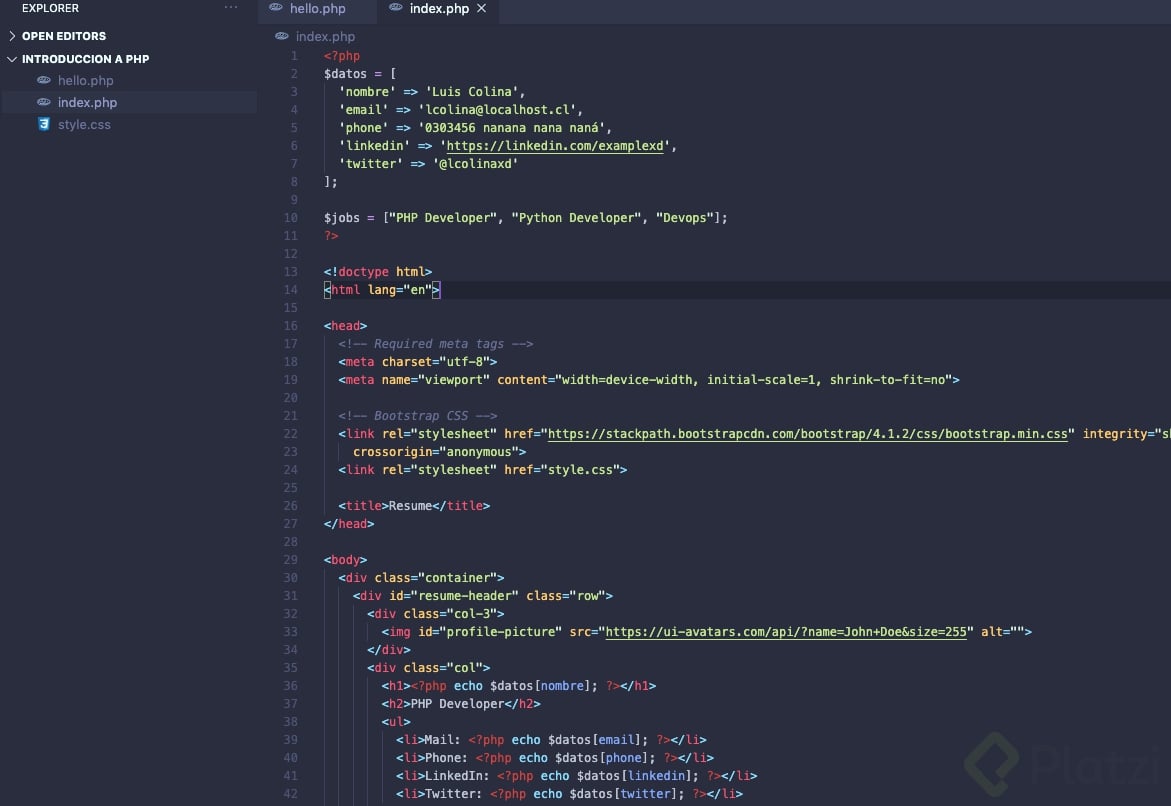Click the 'LinkedIn:' list item line
The image size is (1171, 806).
tap(577, 775)
